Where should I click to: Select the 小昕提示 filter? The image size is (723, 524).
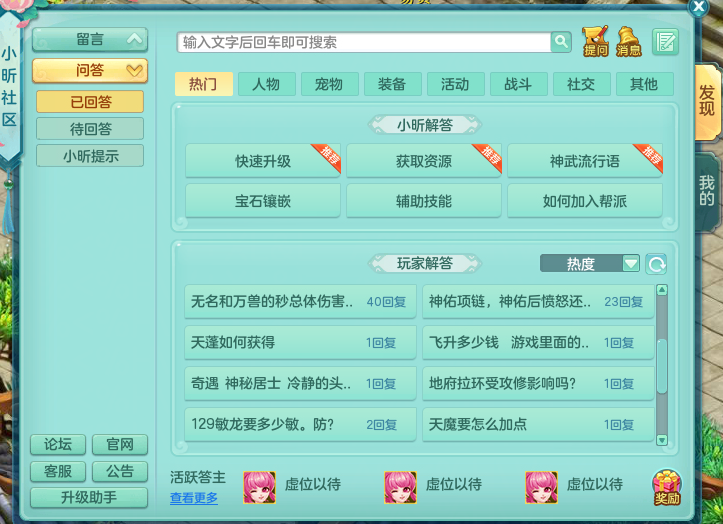coord(90,156)
